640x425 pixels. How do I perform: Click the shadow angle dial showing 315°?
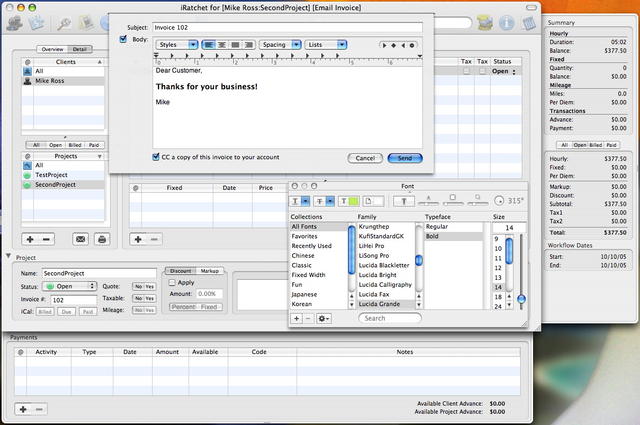499,201
